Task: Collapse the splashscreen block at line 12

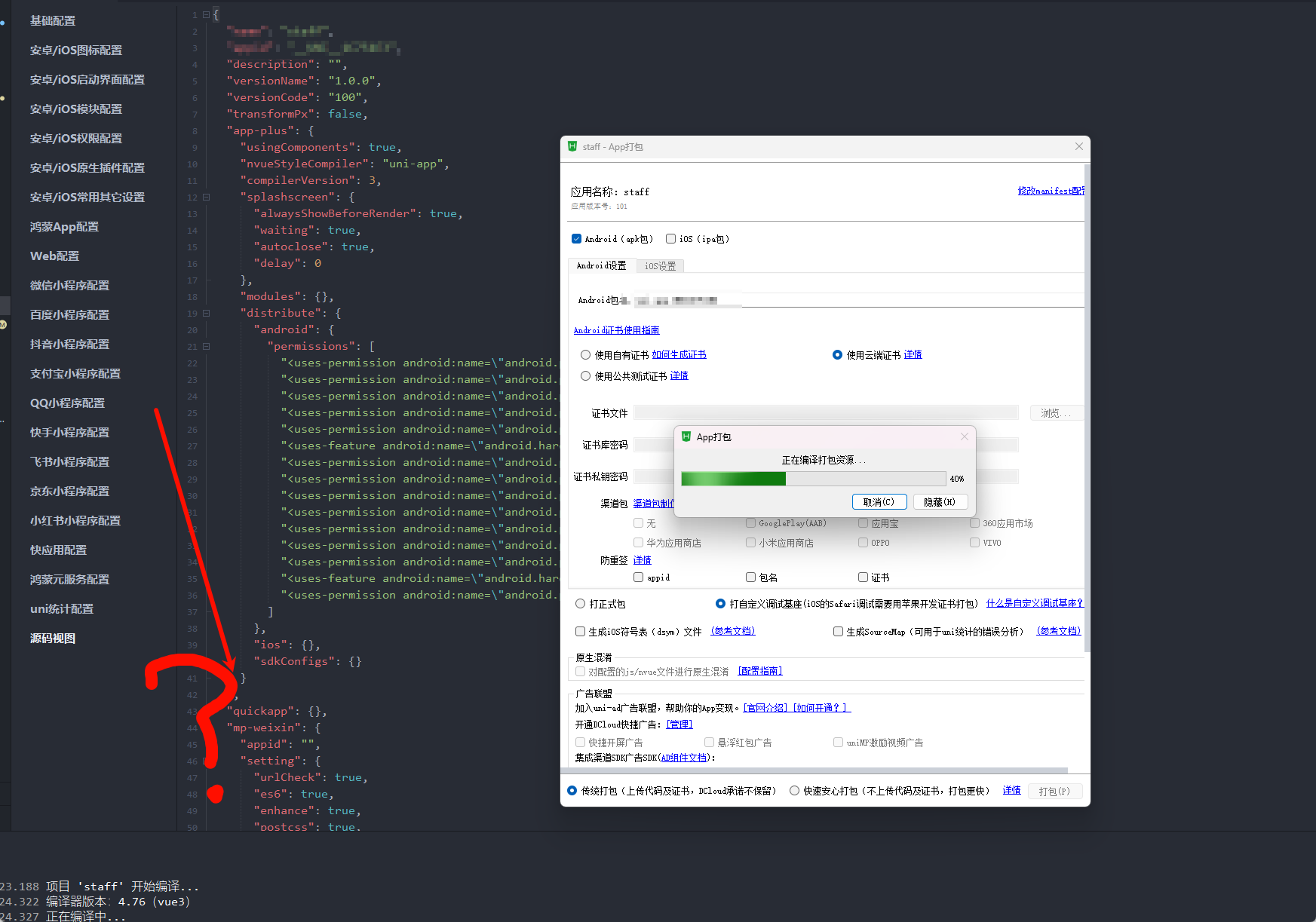Action: [x=206, y=198]
